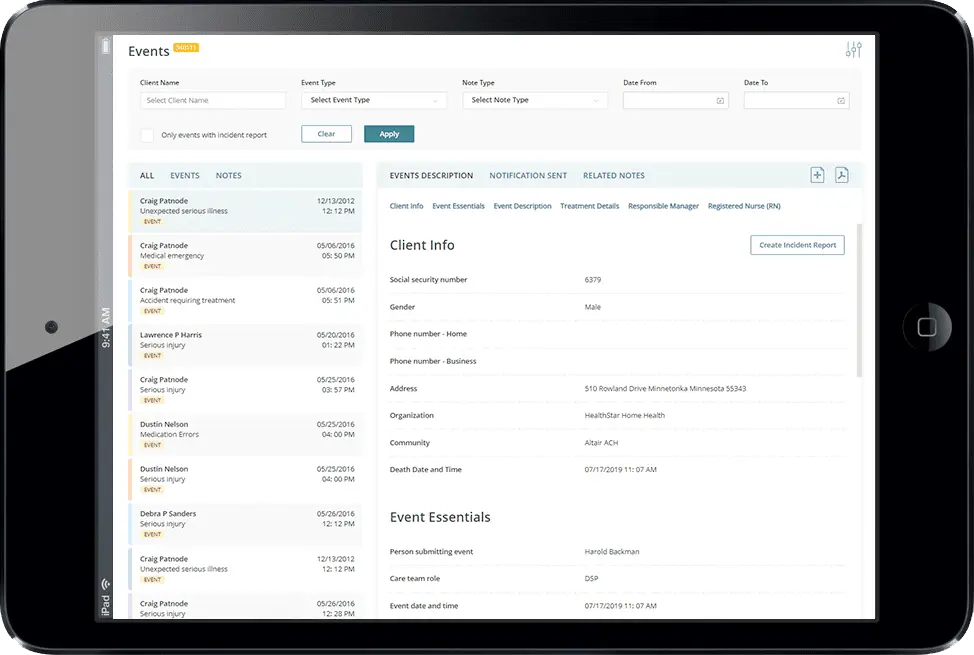Select Craig Patnode Medical emergency event
Image resolution: width=974 pixels, height=655 pixels.
pos(245,255)
